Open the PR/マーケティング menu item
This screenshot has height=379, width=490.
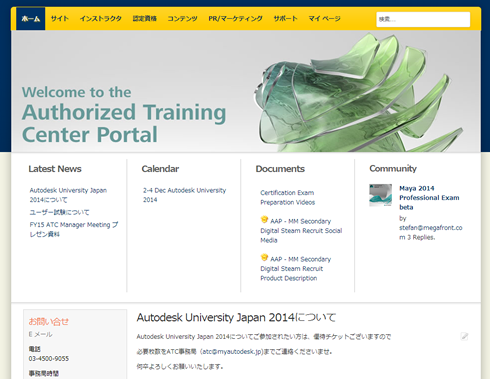(x=235, y=19)
